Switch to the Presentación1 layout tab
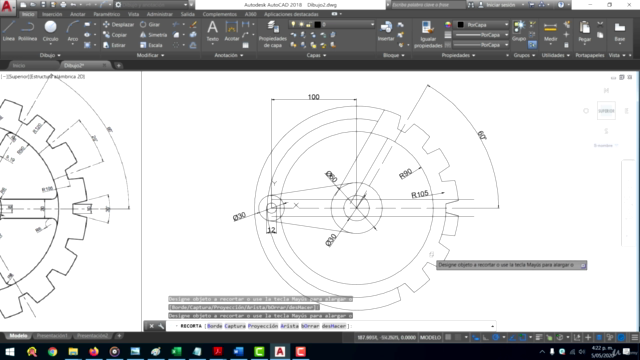Image resolution: width=640 pixels, height=360 pixels. (52, 336)
